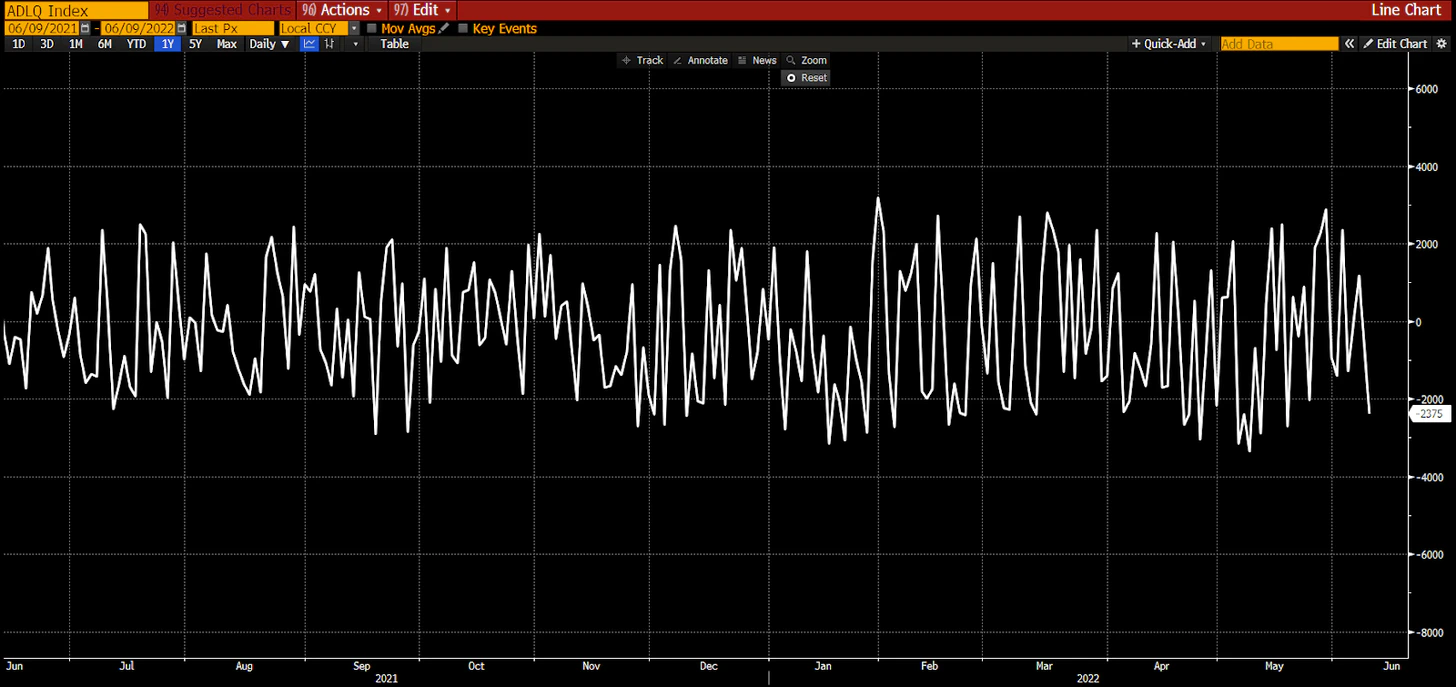Open chart settings with the gear icon
The image size is (1456, 687).
click(x=1442, y=44)
